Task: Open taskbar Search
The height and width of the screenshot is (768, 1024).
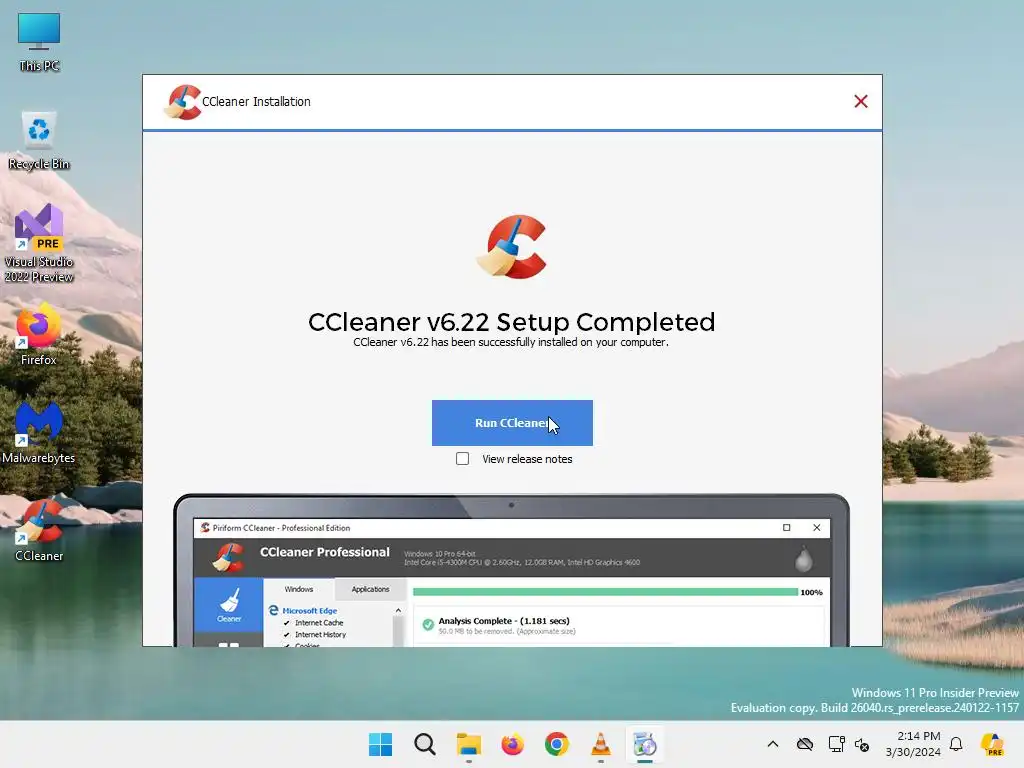Action: [424, 744]
